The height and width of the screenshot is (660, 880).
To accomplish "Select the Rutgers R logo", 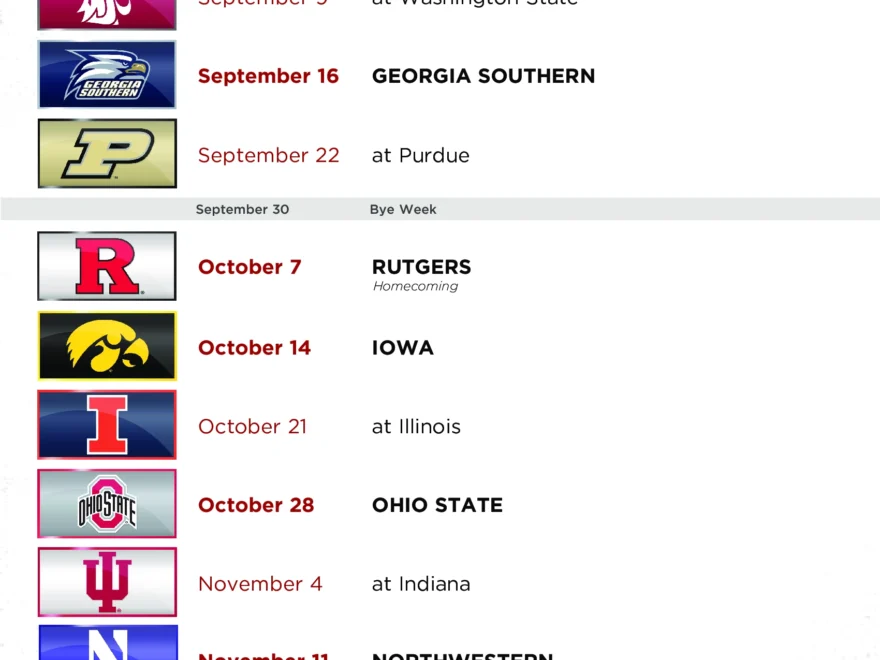I will pyautogui.click(x=107, y=266).
